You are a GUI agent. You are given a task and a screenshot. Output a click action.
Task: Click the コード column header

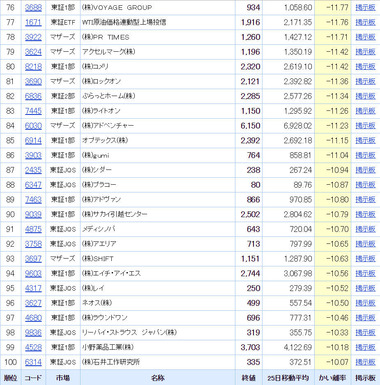33,378
